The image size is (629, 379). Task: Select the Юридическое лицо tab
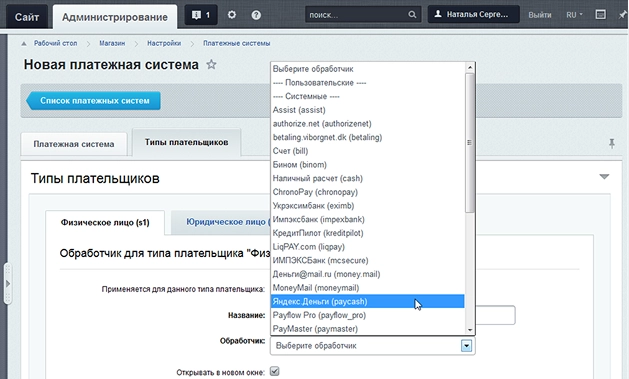(221, 222)
